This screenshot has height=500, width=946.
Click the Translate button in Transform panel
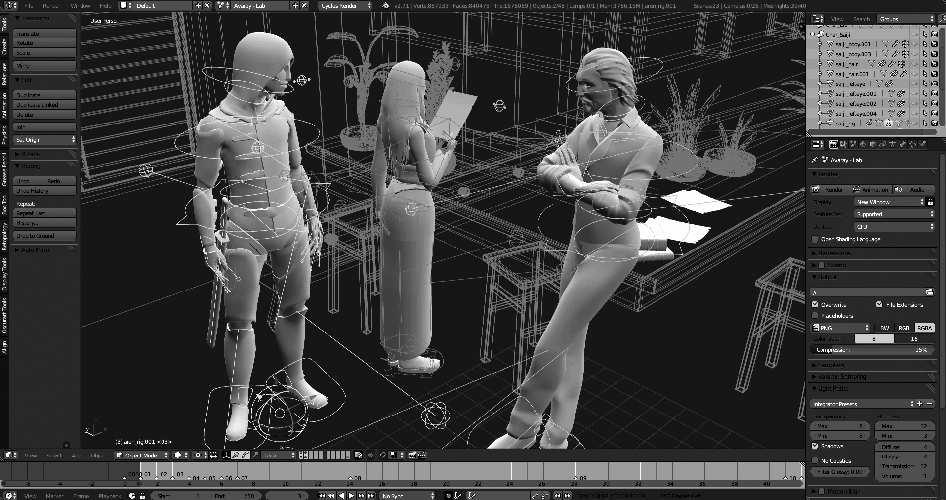tap(45, 34)
